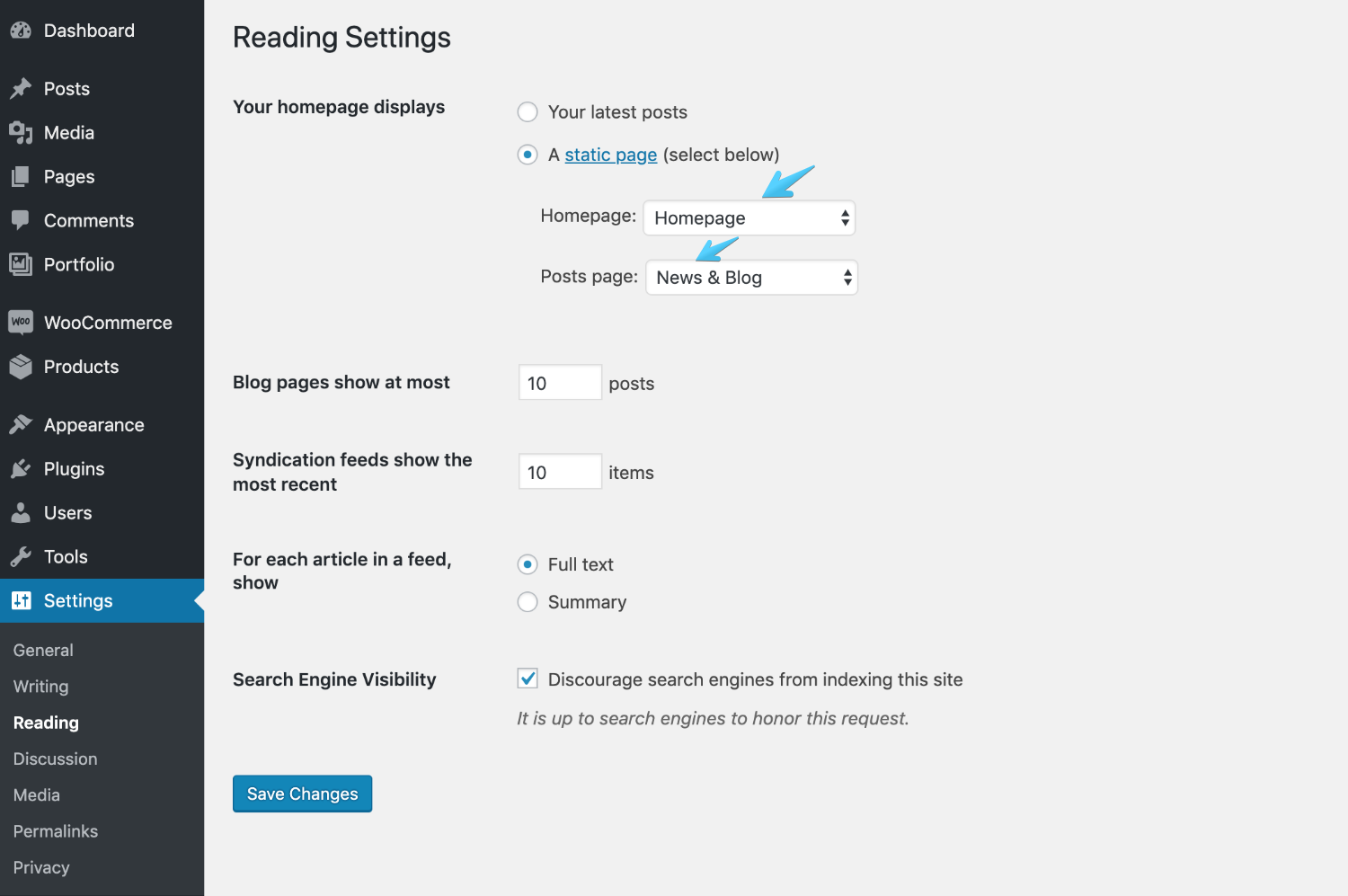Click the Appearance paintbrush icon

(x=21, y=425)
